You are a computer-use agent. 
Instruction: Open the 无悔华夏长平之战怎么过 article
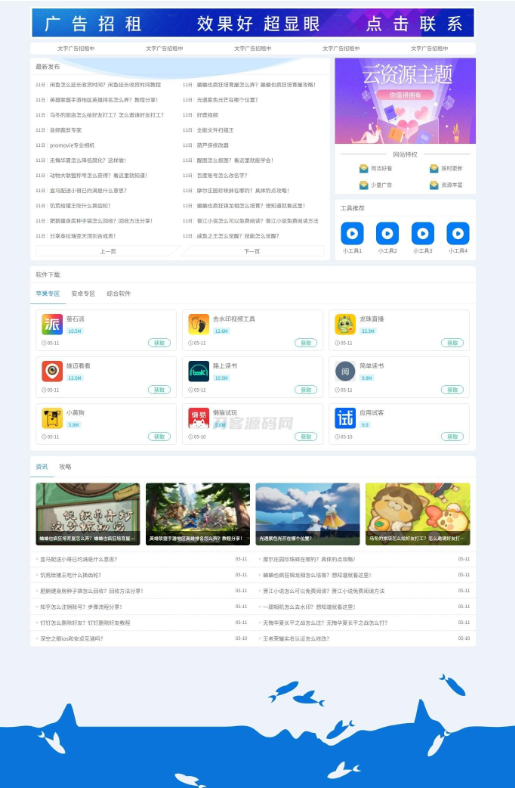pyautogui.click(x=325, y=623)
